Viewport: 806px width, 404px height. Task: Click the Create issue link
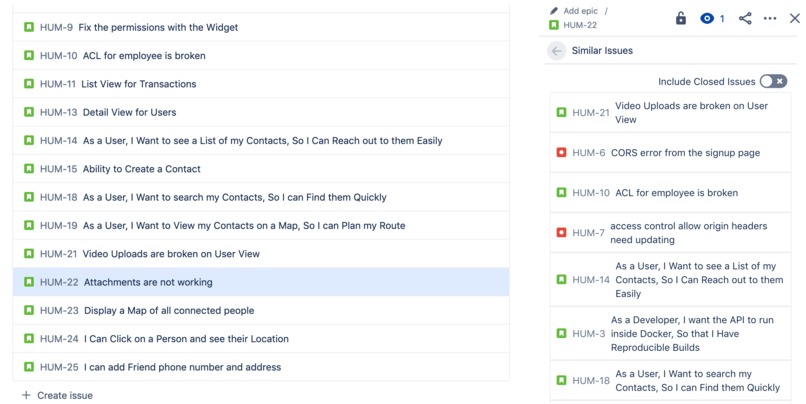pos(65,395)
